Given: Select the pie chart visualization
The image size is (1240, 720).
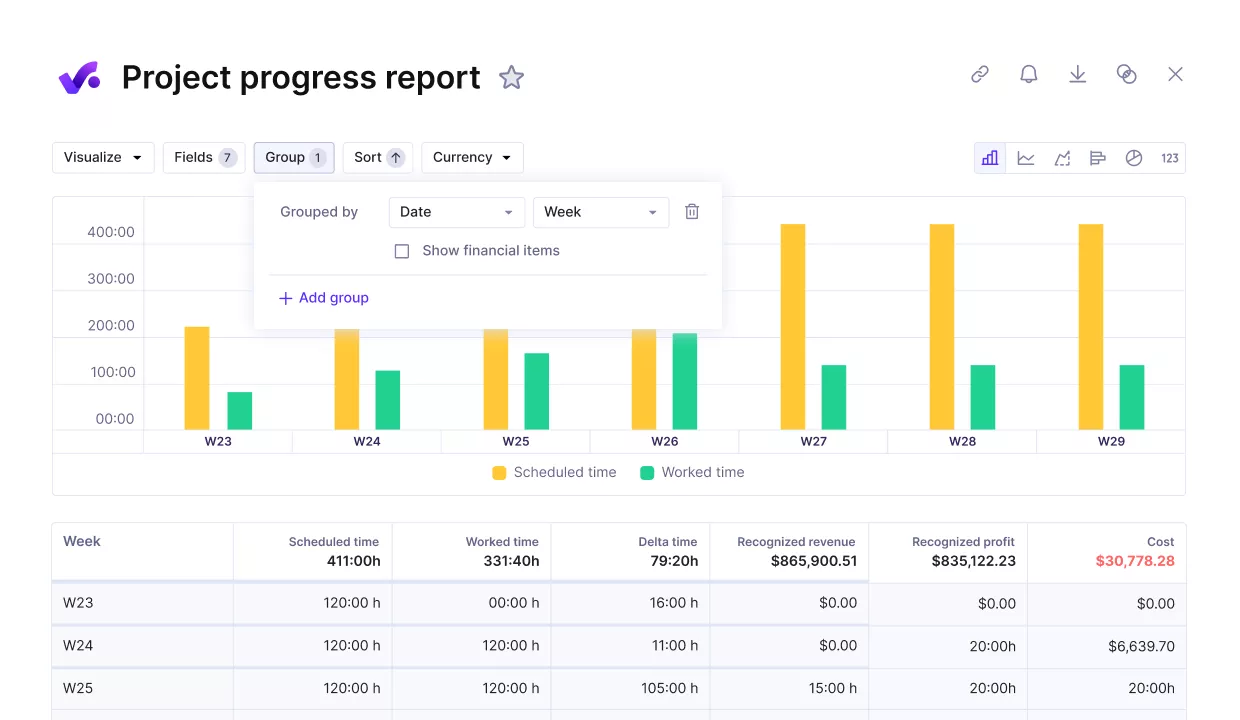Looking at the screenshot, I should pos(1134,157).
